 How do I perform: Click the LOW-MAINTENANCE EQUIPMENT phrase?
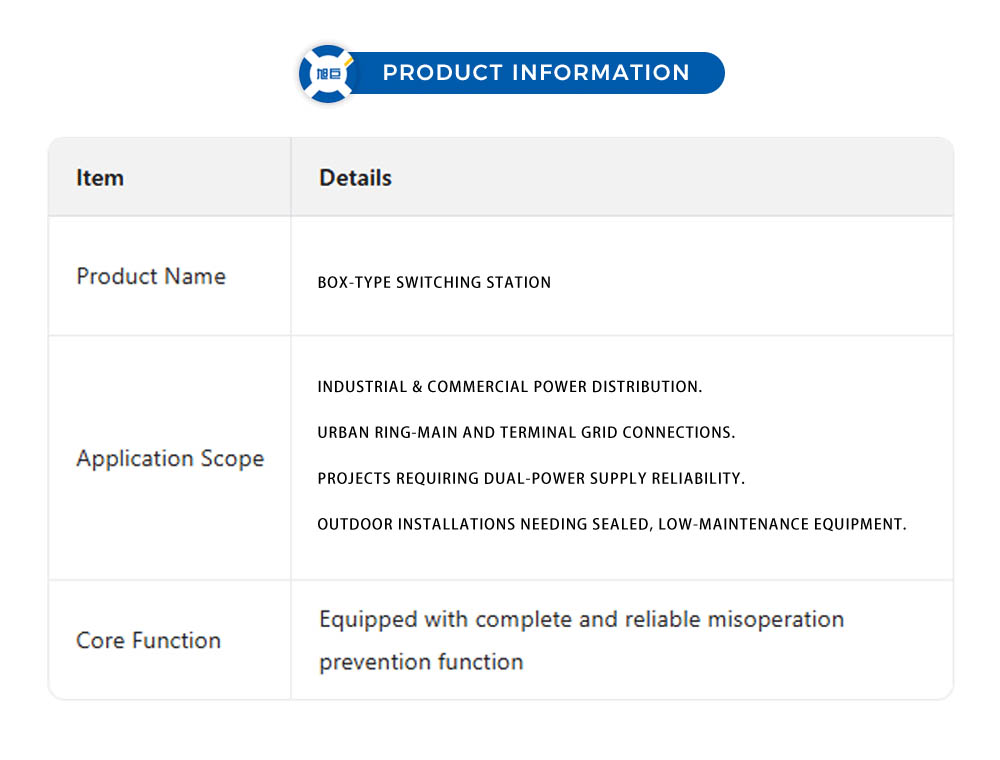click(x=782, y=525)
